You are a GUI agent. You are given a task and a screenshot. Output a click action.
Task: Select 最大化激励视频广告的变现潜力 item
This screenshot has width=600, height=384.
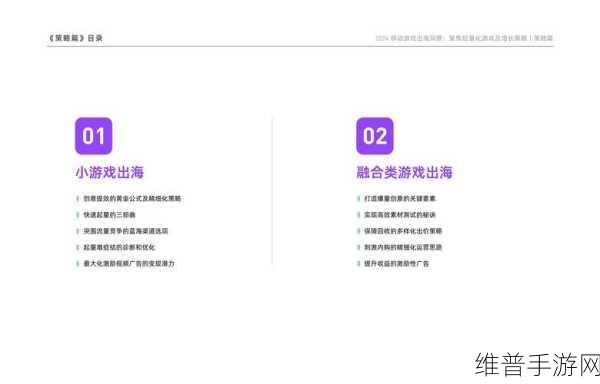coord(129,264)
